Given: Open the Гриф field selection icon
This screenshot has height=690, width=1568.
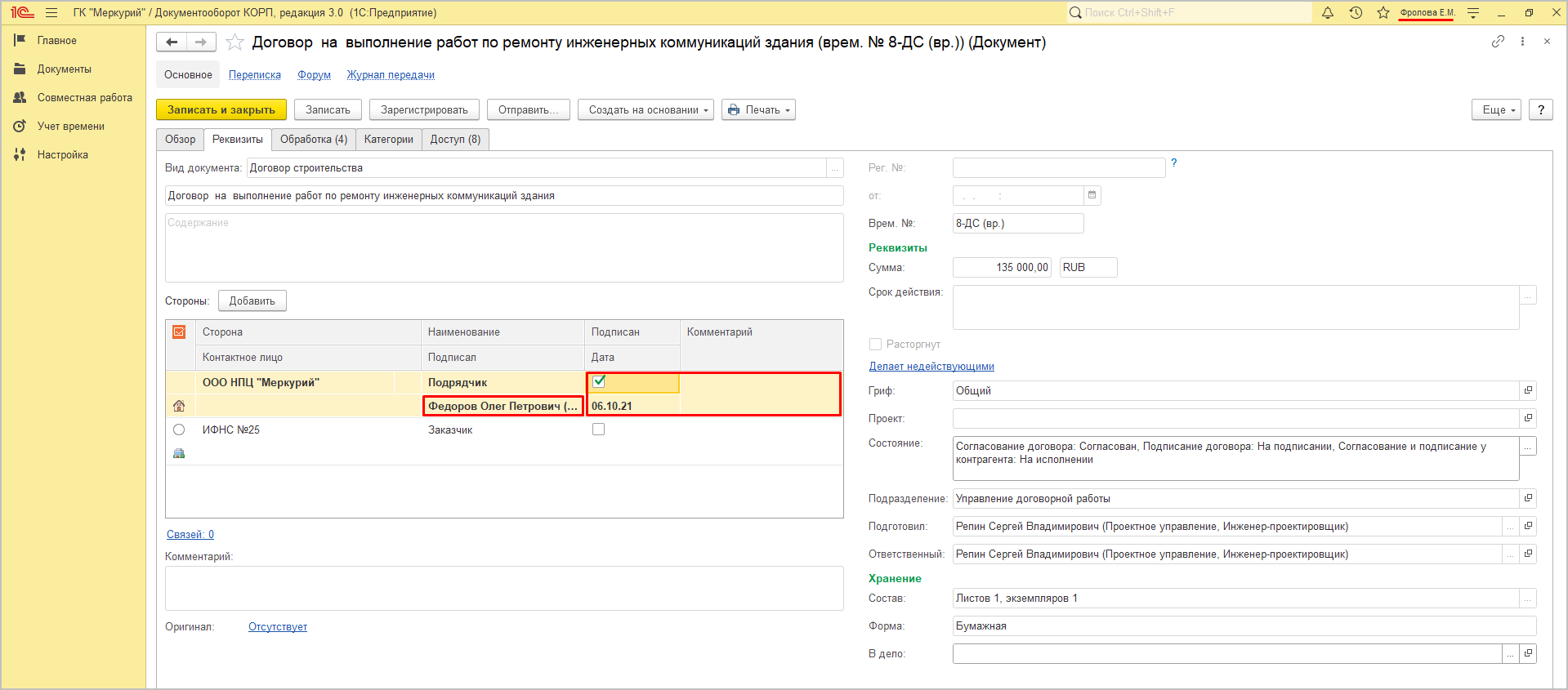Looking at the screenshot, I should click(1528, 391).
